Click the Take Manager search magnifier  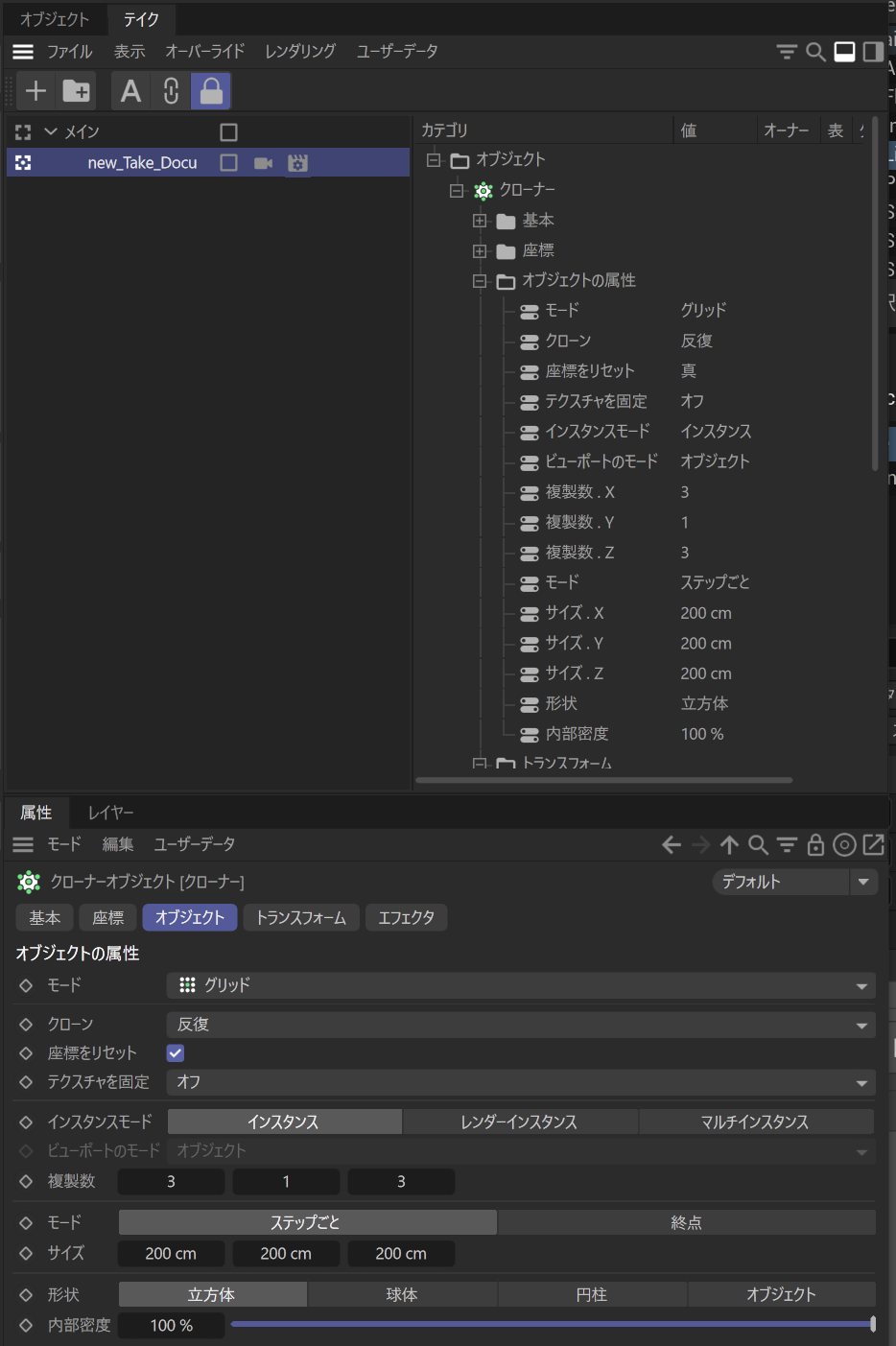pyautogui.click(x=815, y=52)
